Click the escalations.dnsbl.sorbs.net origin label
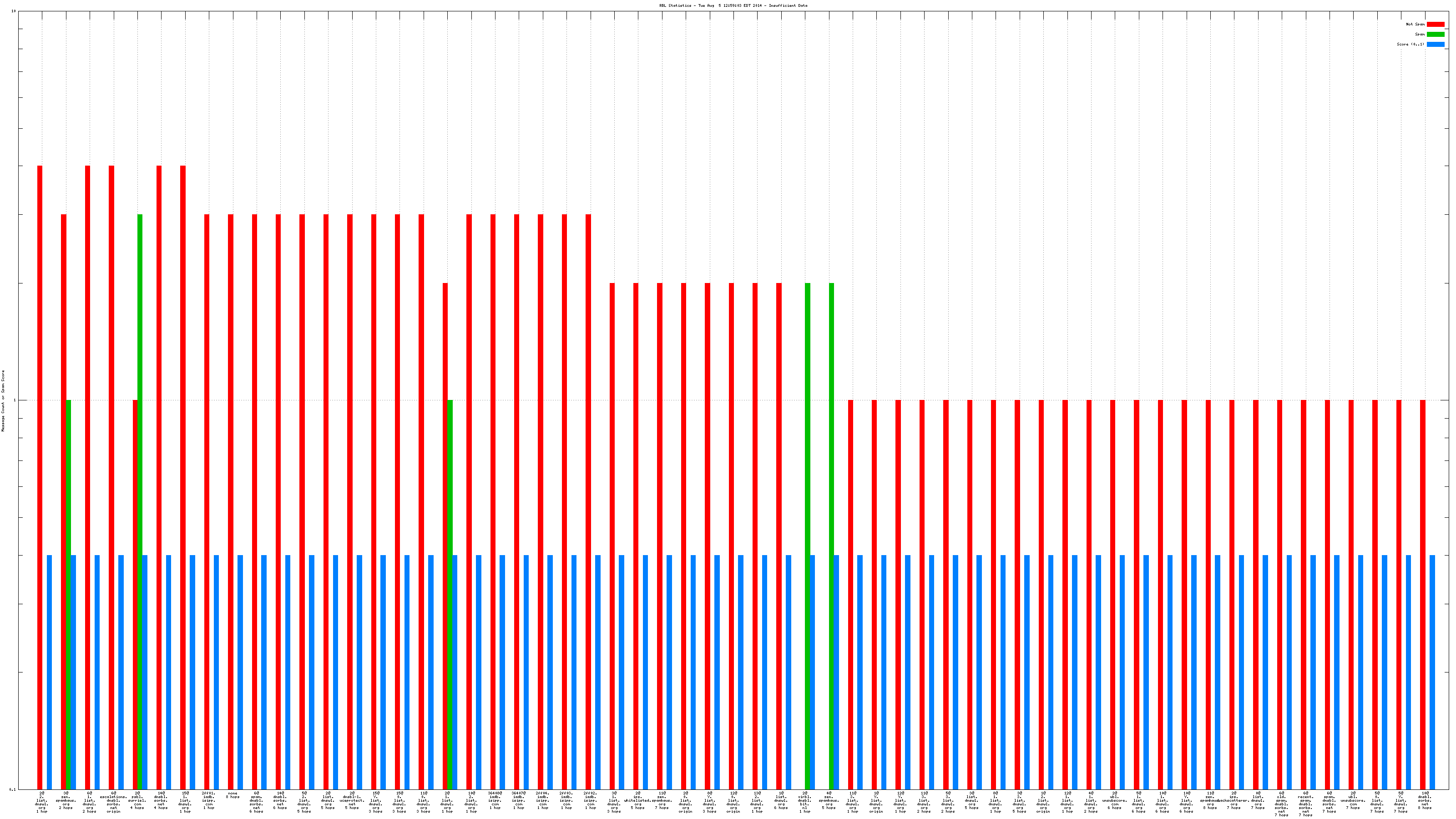This screenshot has height=819, width=1456. tap(114, 803)
